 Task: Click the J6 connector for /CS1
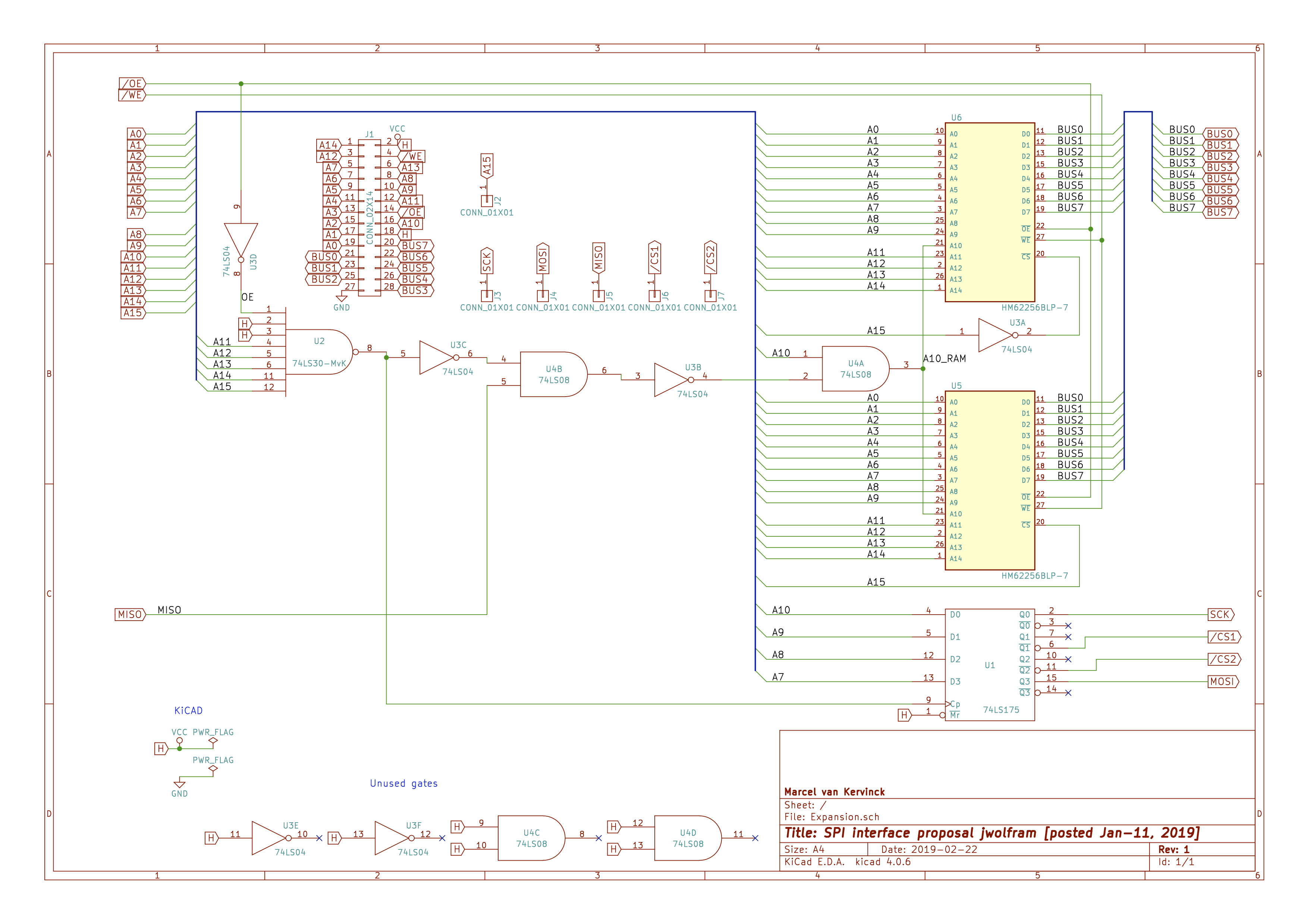(x=654, y=296)
